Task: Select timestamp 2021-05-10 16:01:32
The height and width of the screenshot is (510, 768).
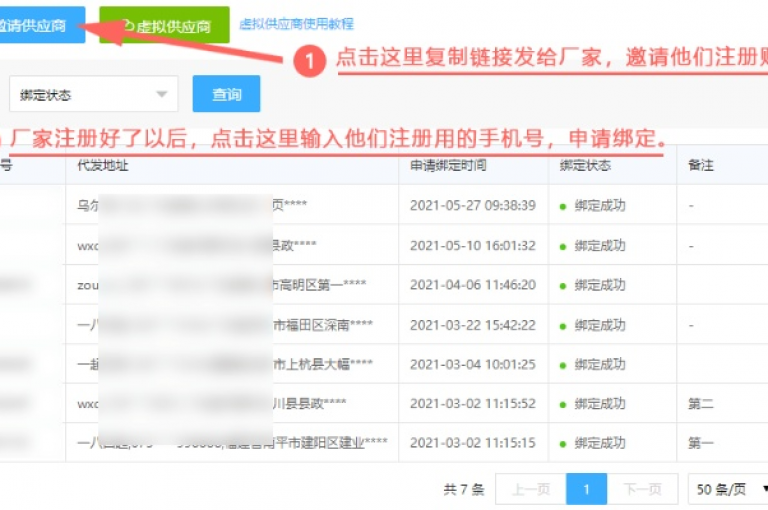Action: (x=473, y=245)
